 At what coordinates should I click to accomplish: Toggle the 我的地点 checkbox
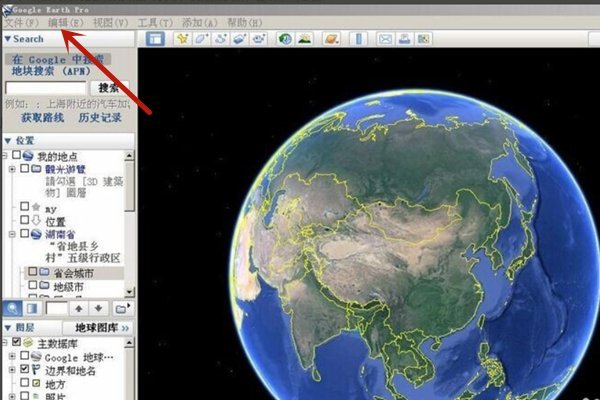pyautogui.click(x=16, y=155)
